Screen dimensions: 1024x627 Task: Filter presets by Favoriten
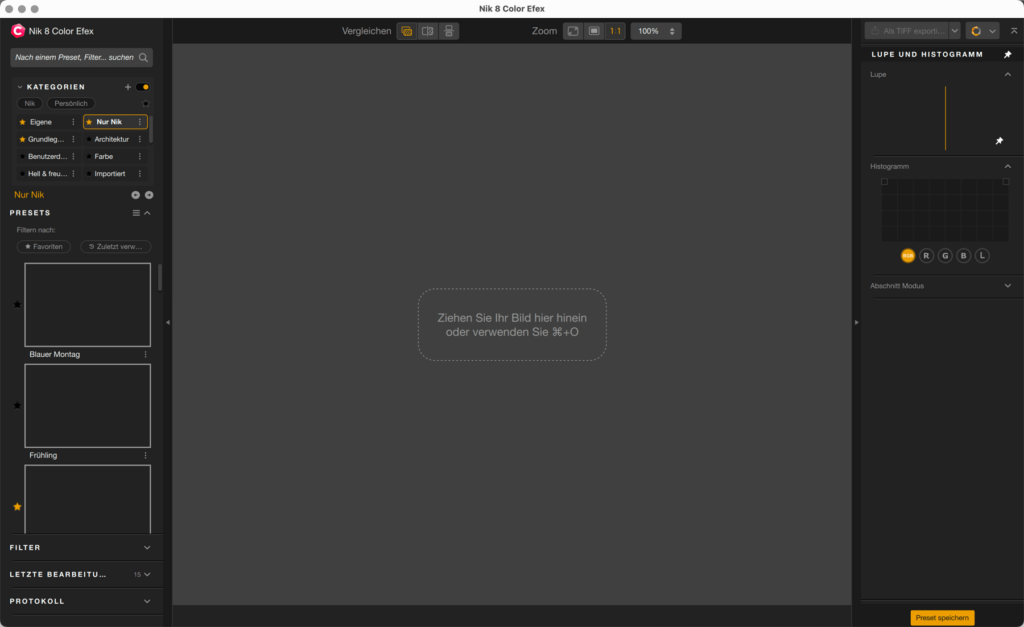(x=44, y=247)
